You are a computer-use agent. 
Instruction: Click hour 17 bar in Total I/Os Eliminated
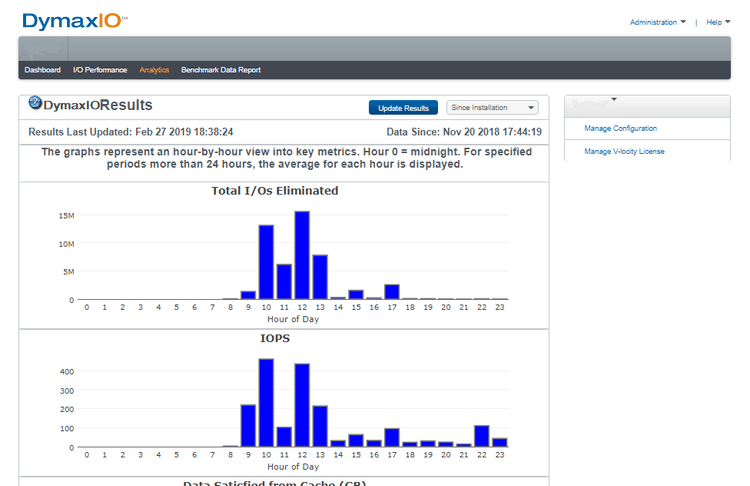[x=392, y=292]
